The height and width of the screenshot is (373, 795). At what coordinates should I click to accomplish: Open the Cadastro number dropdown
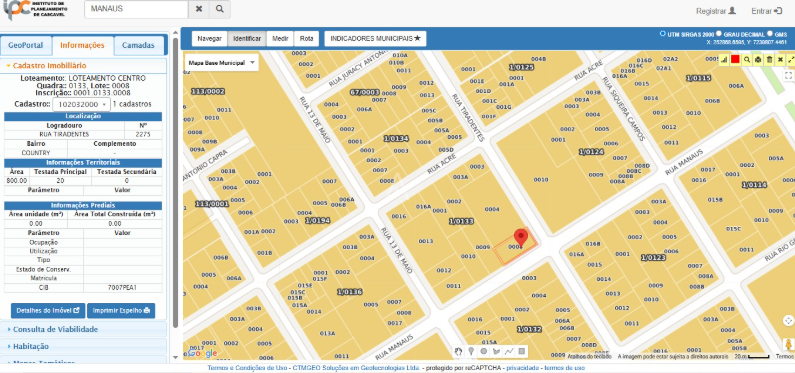pos(81,104)
